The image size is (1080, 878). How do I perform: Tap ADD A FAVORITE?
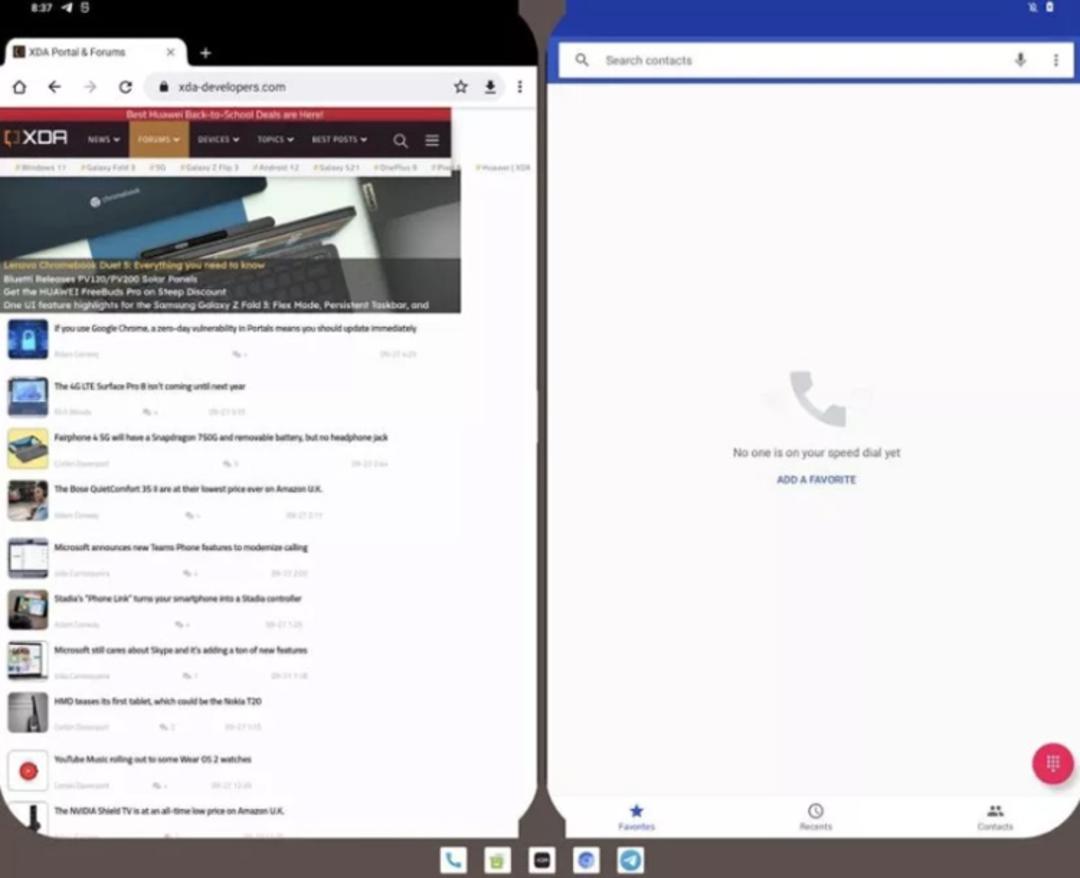click(816, 480)
